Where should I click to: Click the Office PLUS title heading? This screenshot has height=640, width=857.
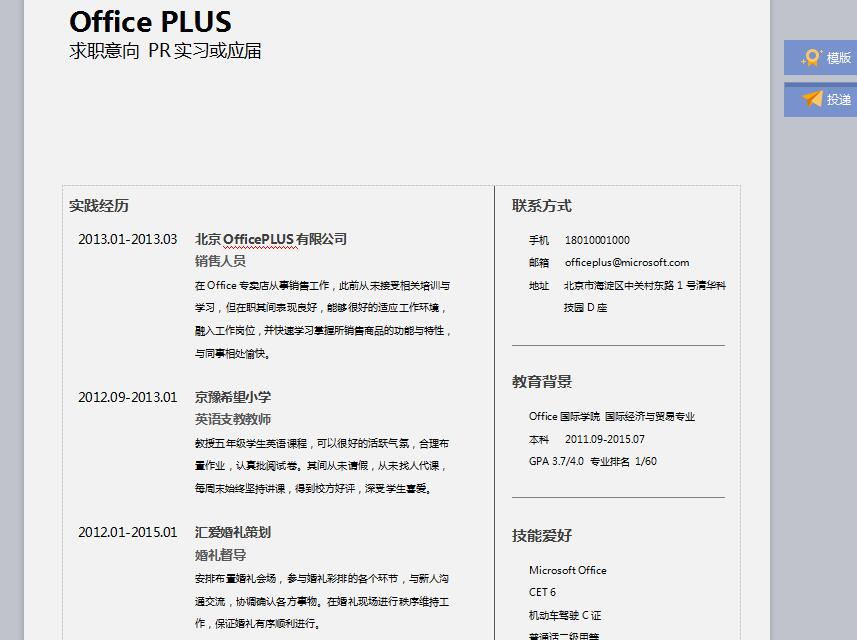[x=150, y=22]
